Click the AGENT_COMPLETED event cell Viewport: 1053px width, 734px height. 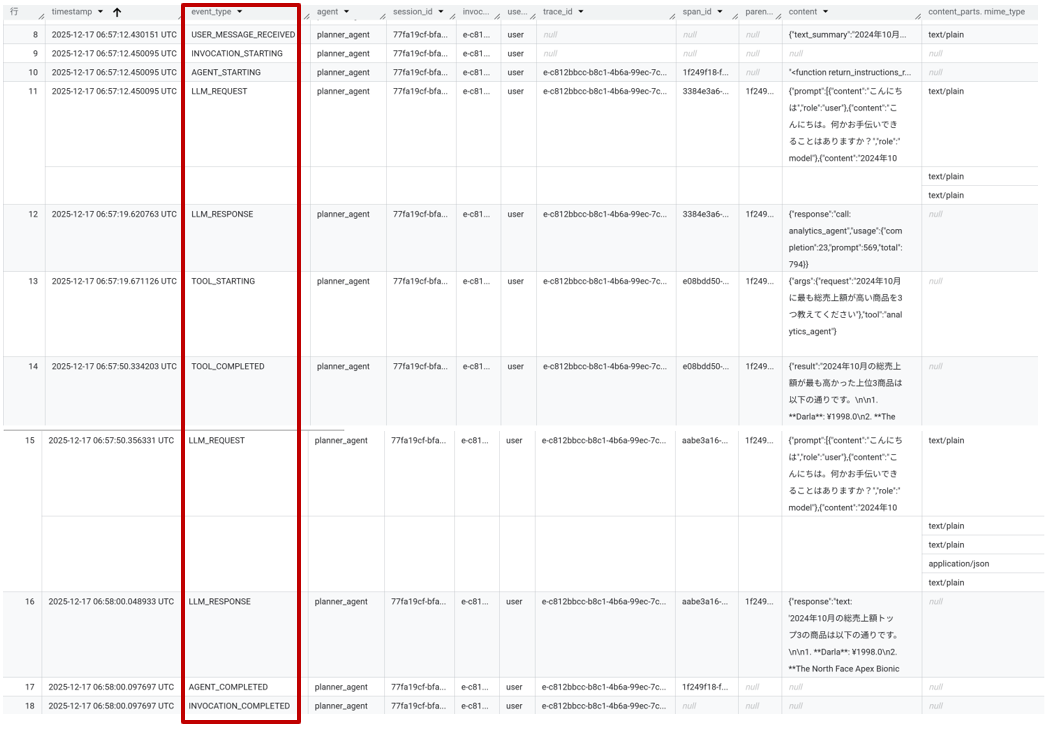pyautogui.click(x=228, y=688)
